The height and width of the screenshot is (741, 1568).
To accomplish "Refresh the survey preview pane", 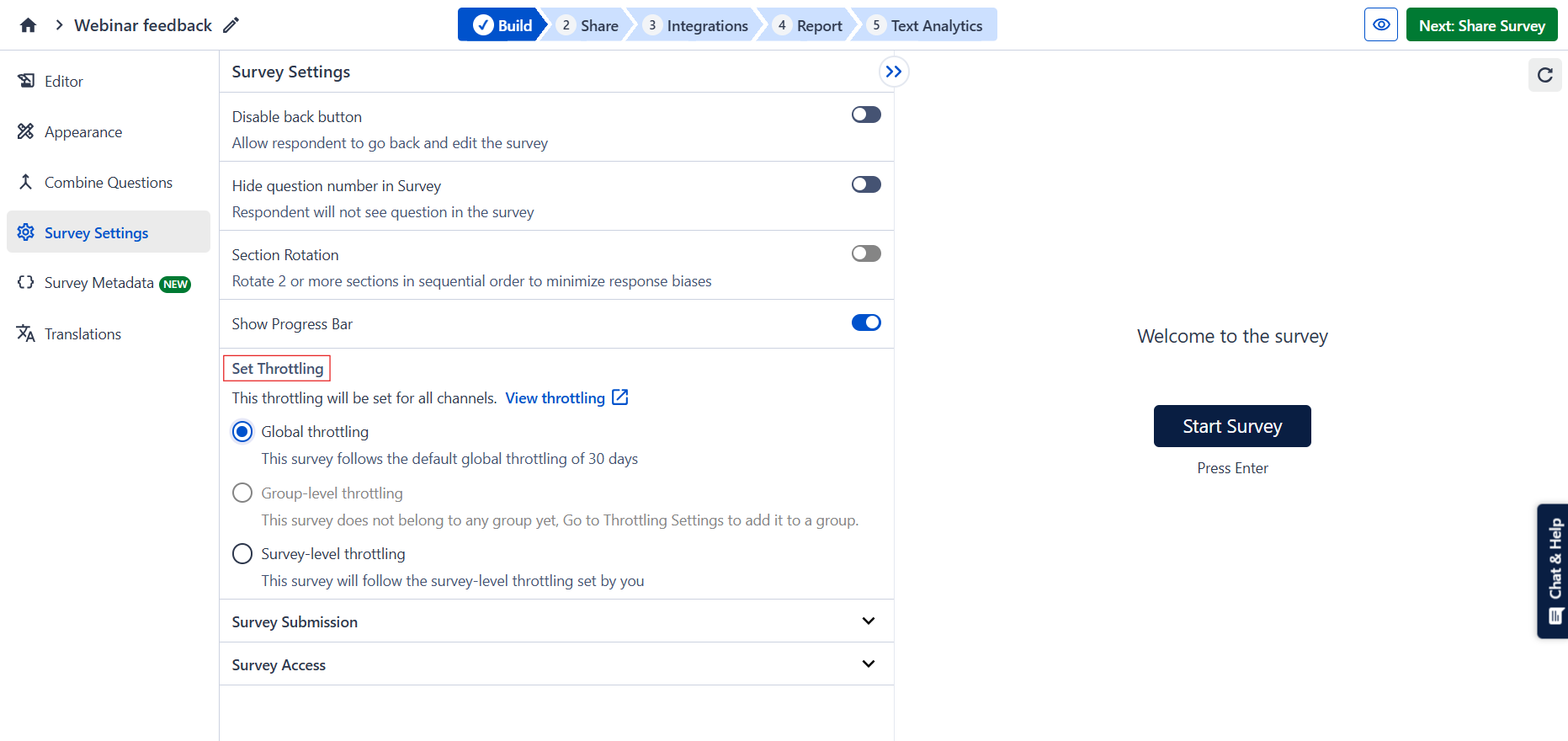I will [x=1544, y=75].
